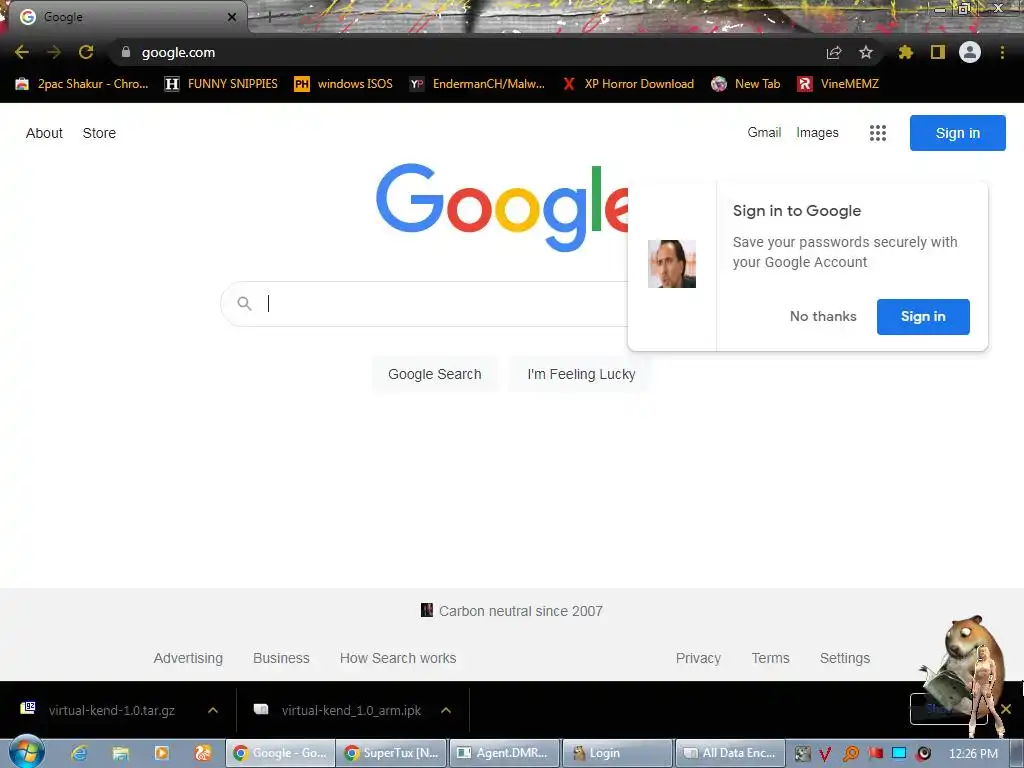Expand the virtual-kend_1.0_arm.ipk download options chevron
The height and width of the screenshot is (768, 1024).
[446, 711]
